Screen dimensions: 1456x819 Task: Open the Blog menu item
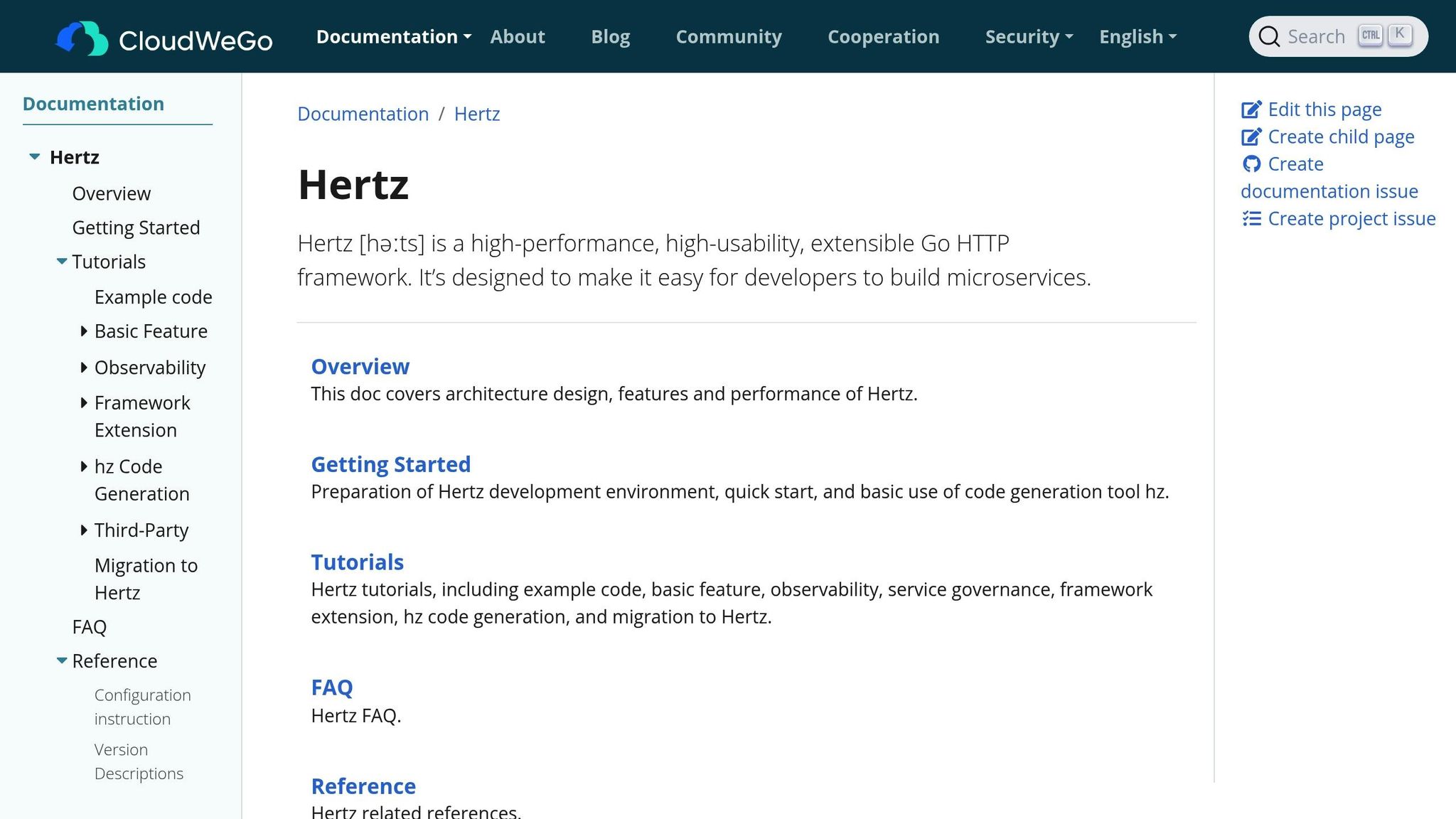click(611, 36)
